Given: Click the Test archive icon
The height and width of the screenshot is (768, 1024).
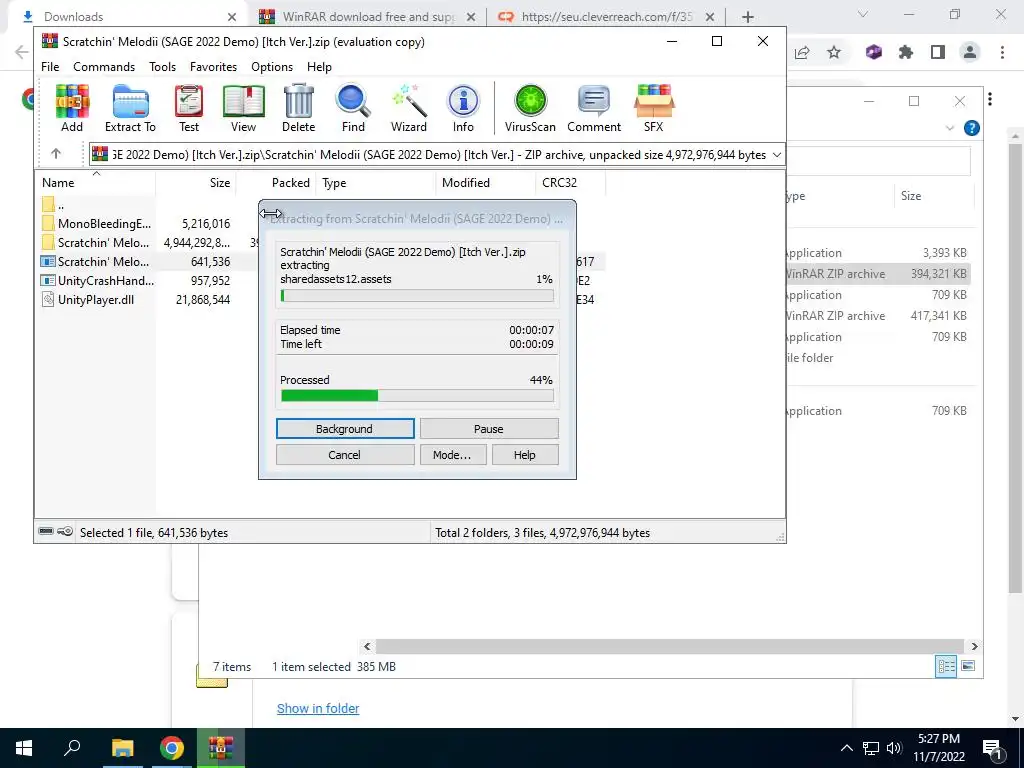Looking at the screenshot, I should tap(189, 108).
